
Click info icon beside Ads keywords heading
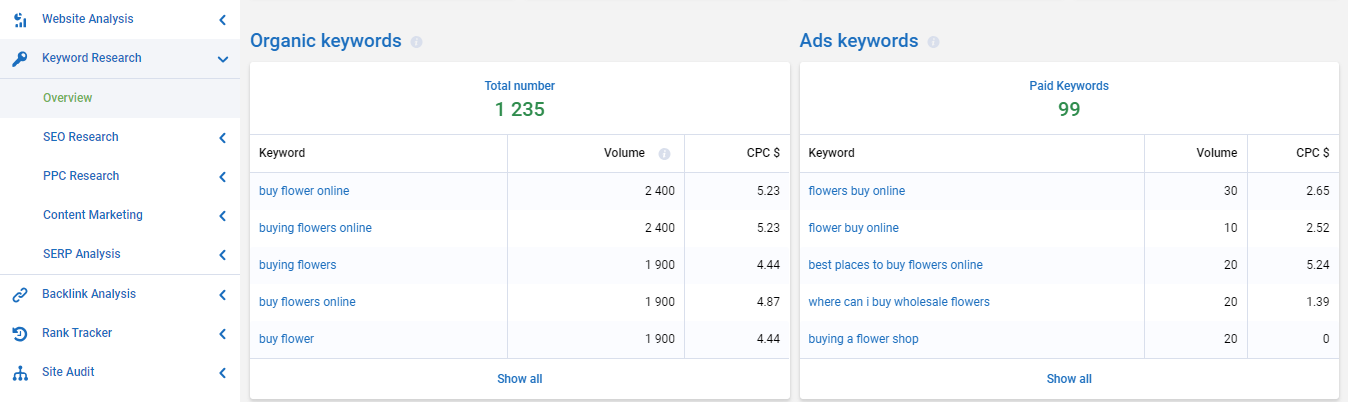click(x=933, y=42)
